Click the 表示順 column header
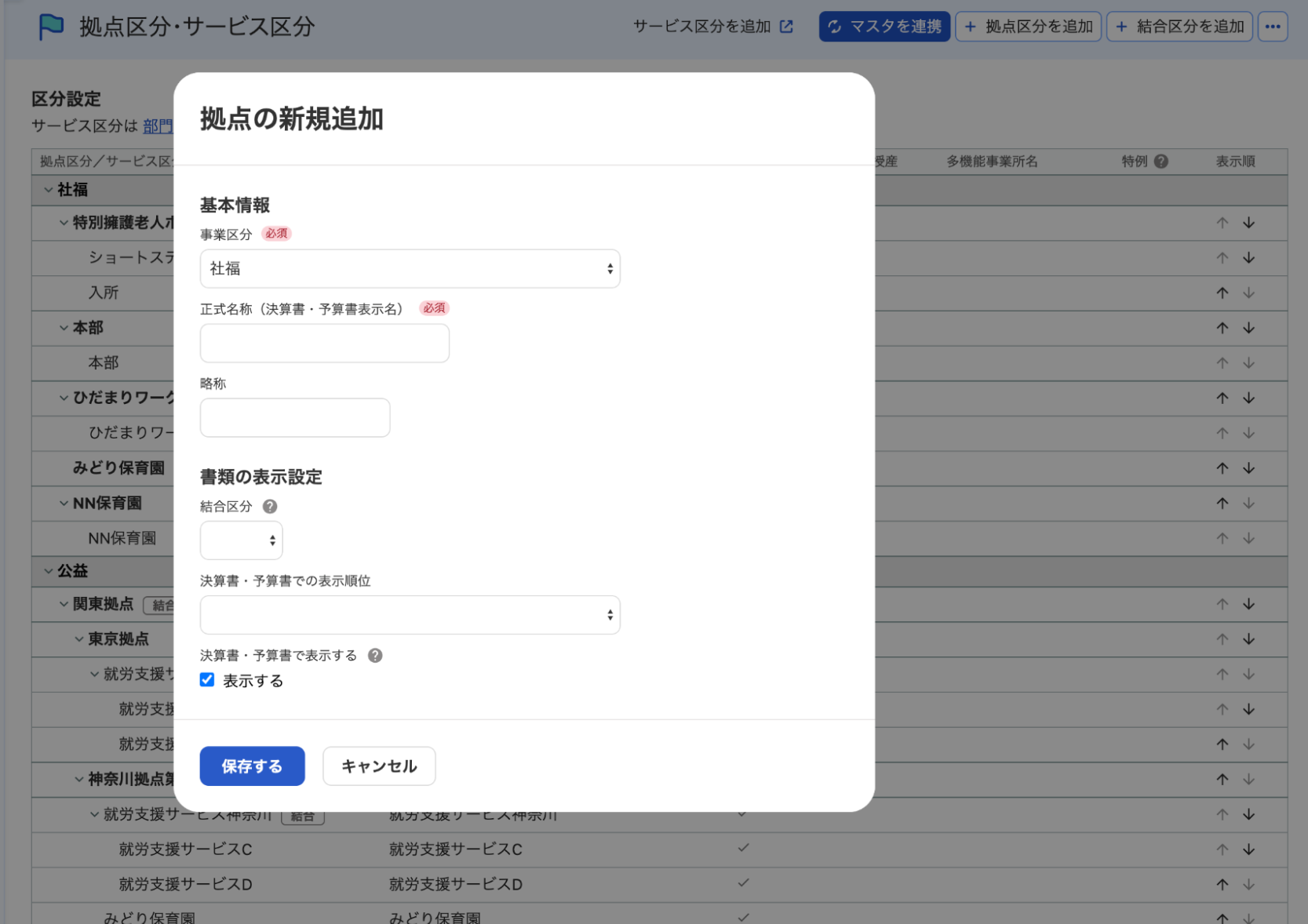This screenshot has height=924, width=1308. point(1235,162)
